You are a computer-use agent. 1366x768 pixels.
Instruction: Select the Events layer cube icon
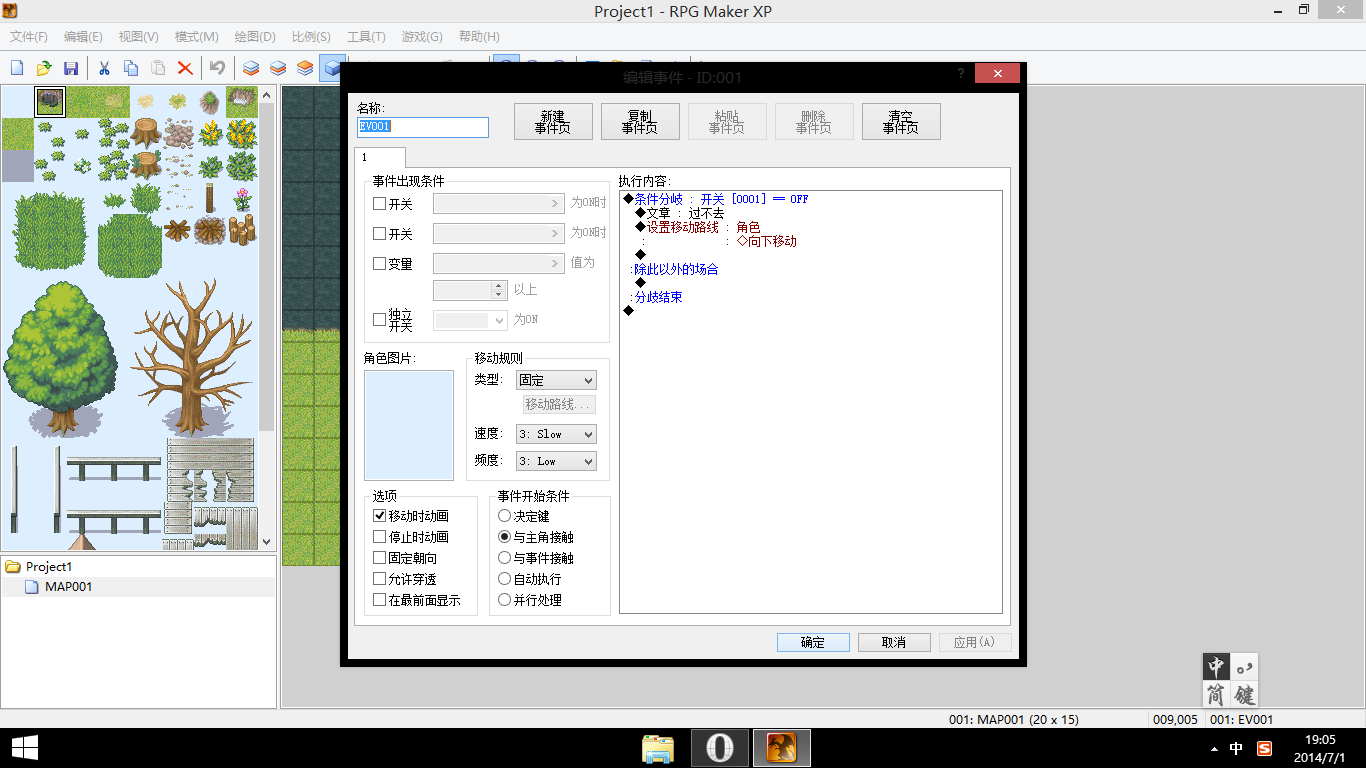pos(331,68)
